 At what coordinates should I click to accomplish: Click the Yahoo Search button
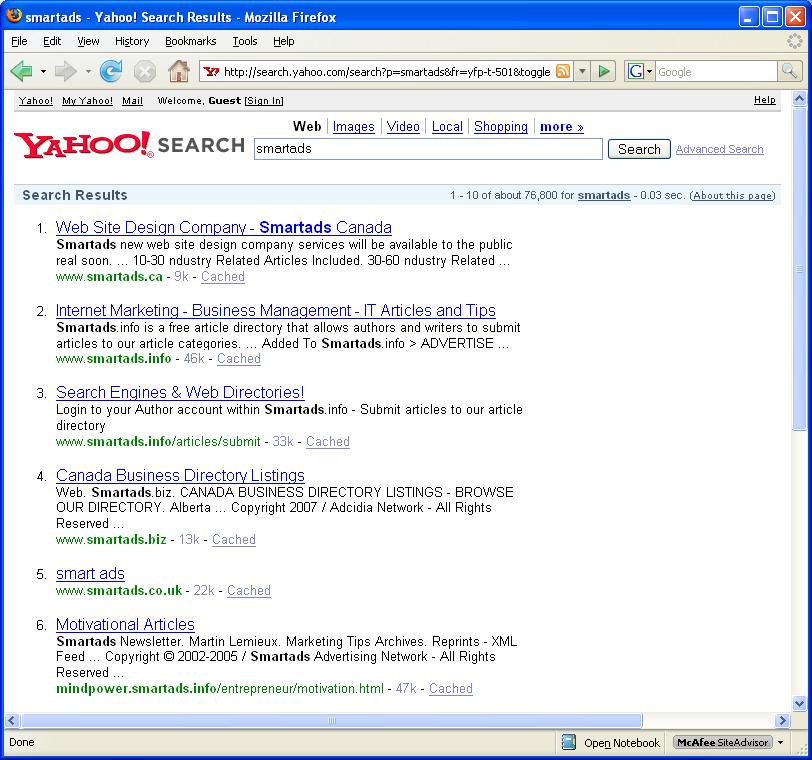[x=639, y=149]
